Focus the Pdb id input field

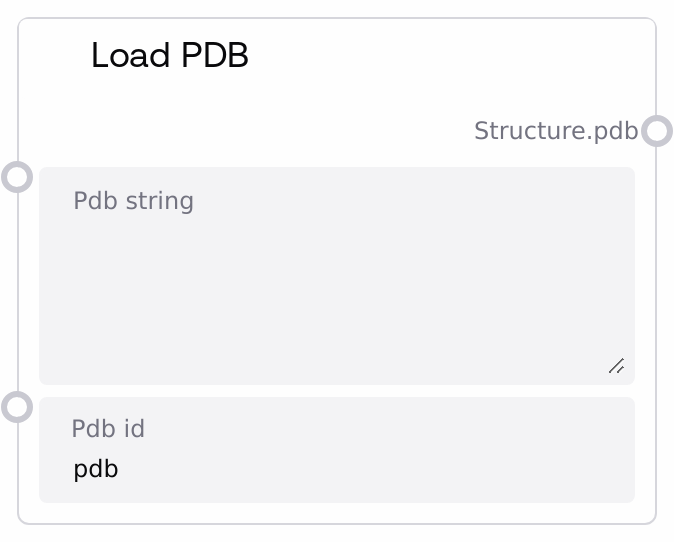336,468
